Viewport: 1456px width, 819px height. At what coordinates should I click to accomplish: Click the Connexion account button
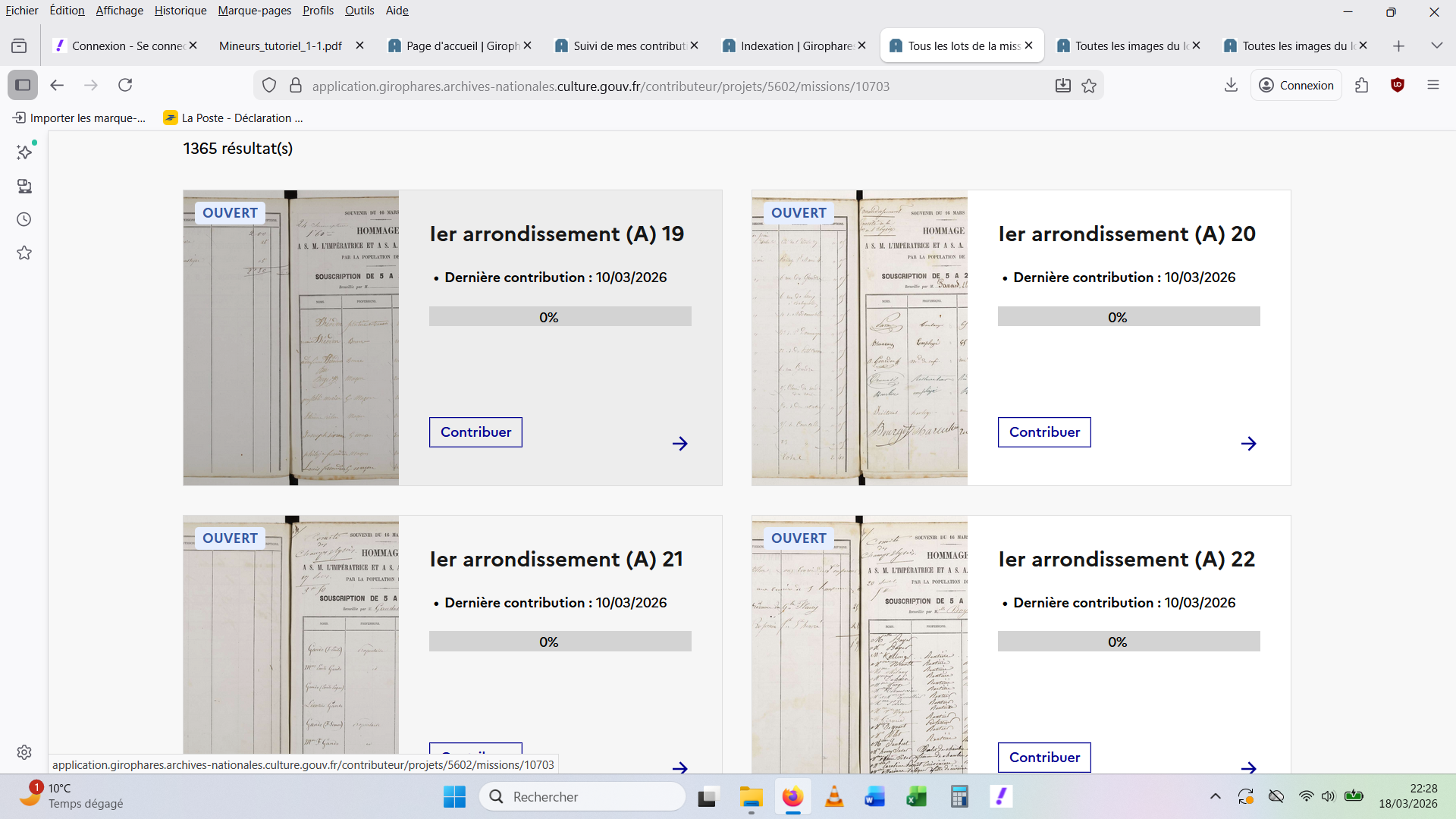[1296, 85]
